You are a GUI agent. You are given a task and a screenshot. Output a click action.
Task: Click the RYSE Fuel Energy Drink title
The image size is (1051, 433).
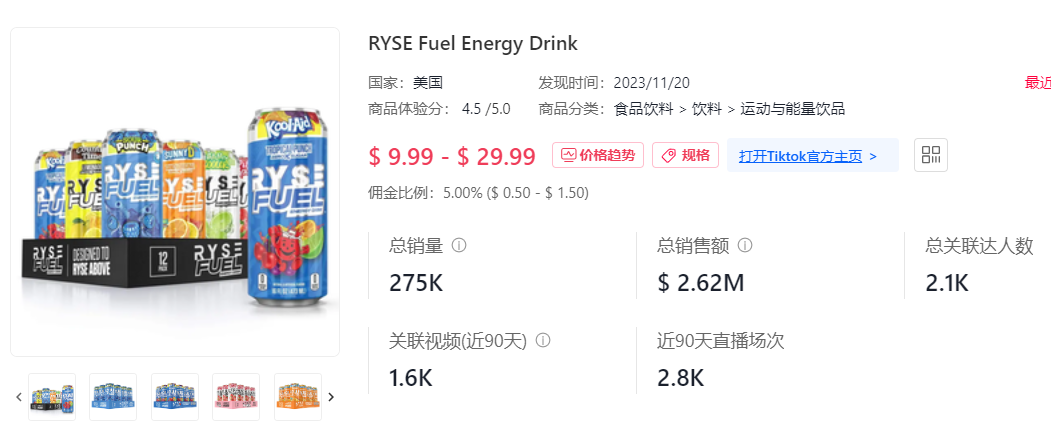tap(473, 44)
